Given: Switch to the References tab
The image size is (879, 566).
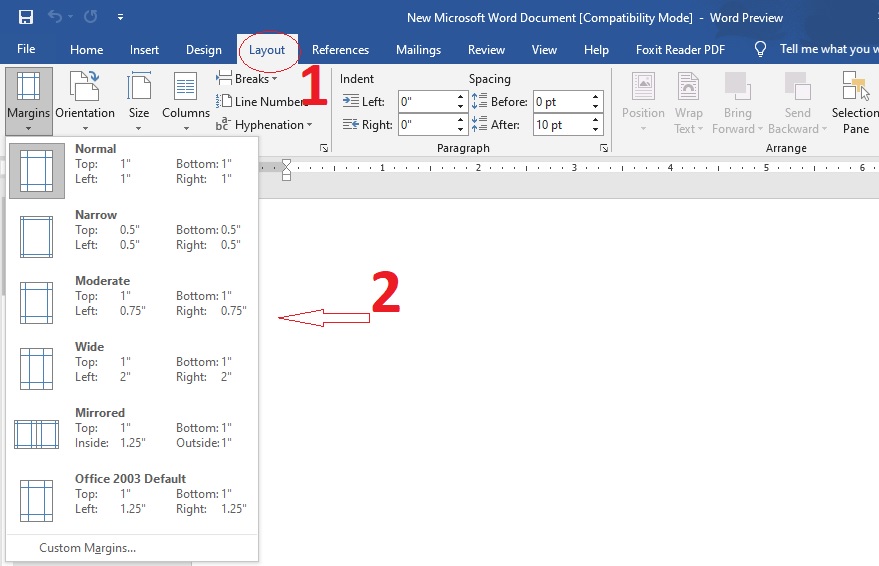Looking at the screenshot, I should tap(340, 50).
